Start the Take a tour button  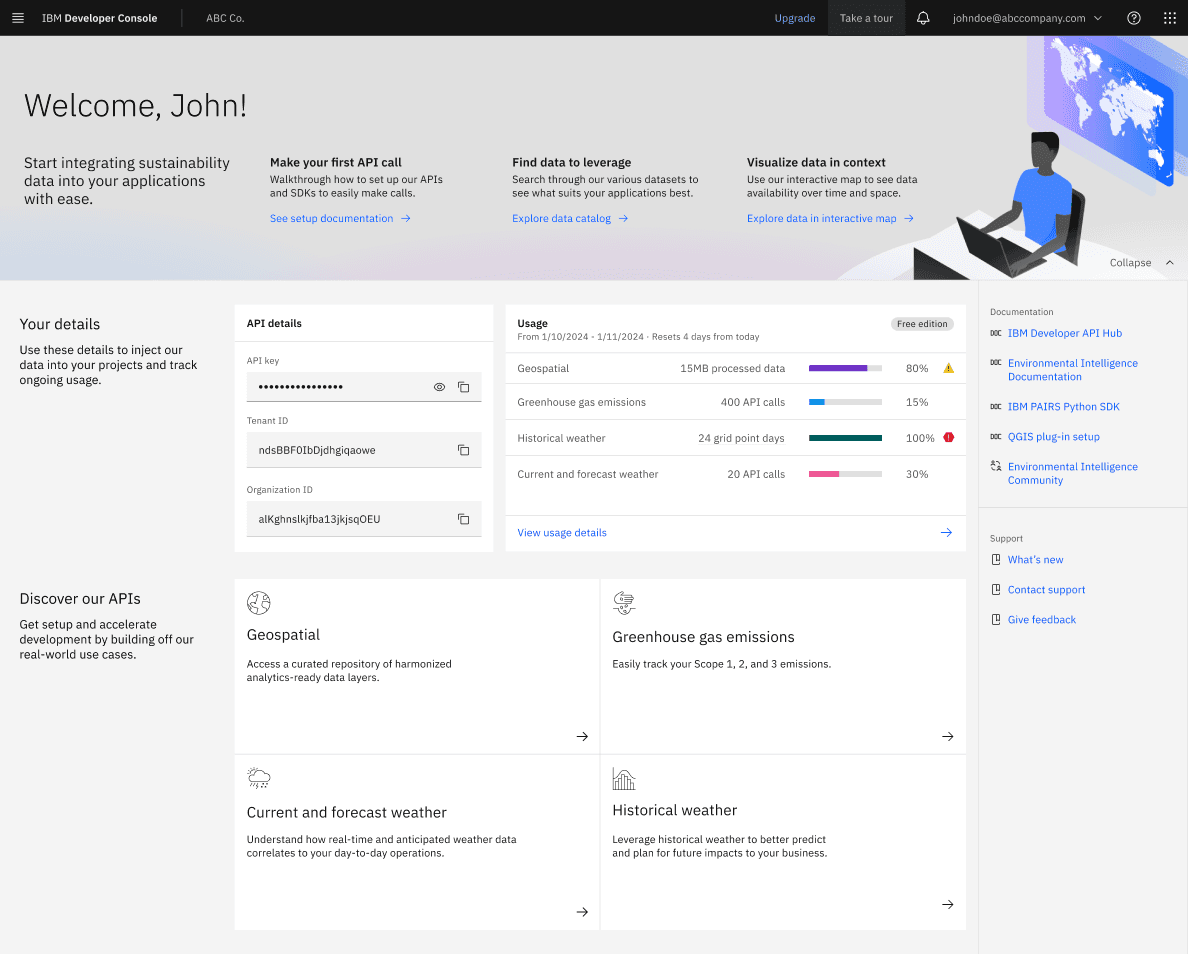[866, 18]
